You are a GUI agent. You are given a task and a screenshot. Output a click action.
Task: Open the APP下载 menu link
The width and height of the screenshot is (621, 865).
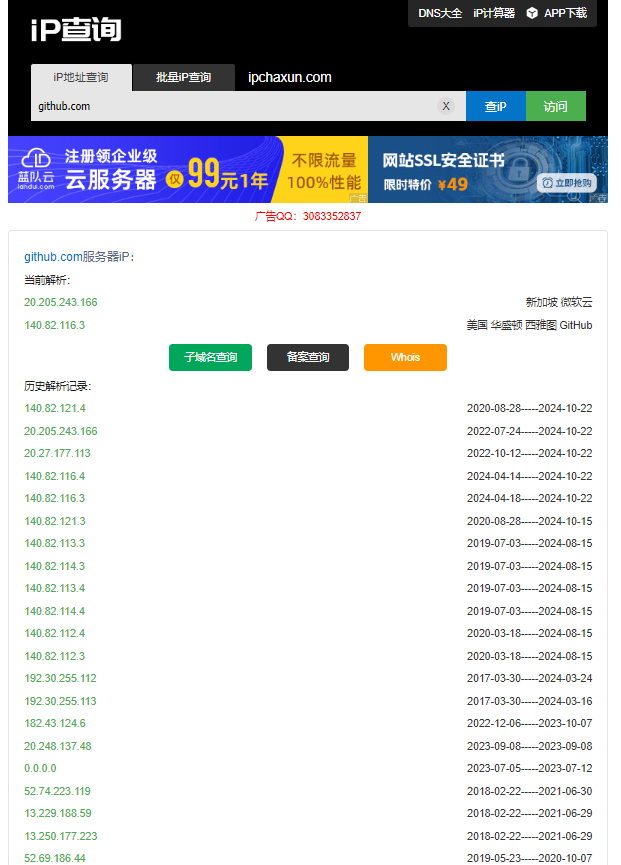coord(565,13)
